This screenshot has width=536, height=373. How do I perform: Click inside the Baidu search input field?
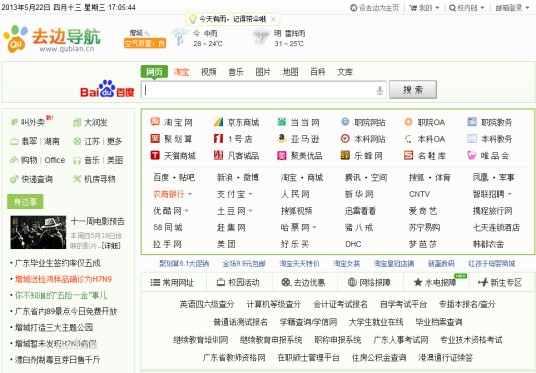click(x=263, y=90)
